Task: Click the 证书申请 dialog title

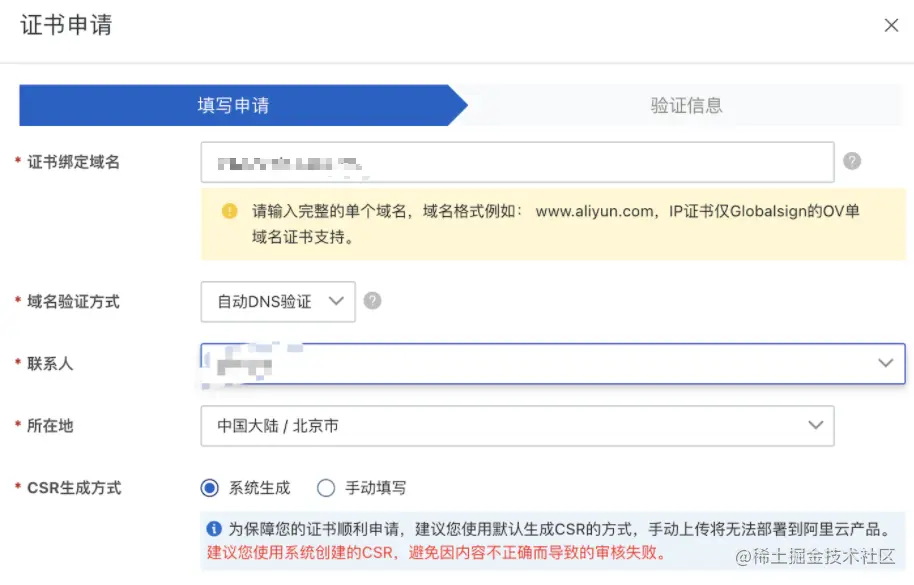Action: click(x=66, y=25)
